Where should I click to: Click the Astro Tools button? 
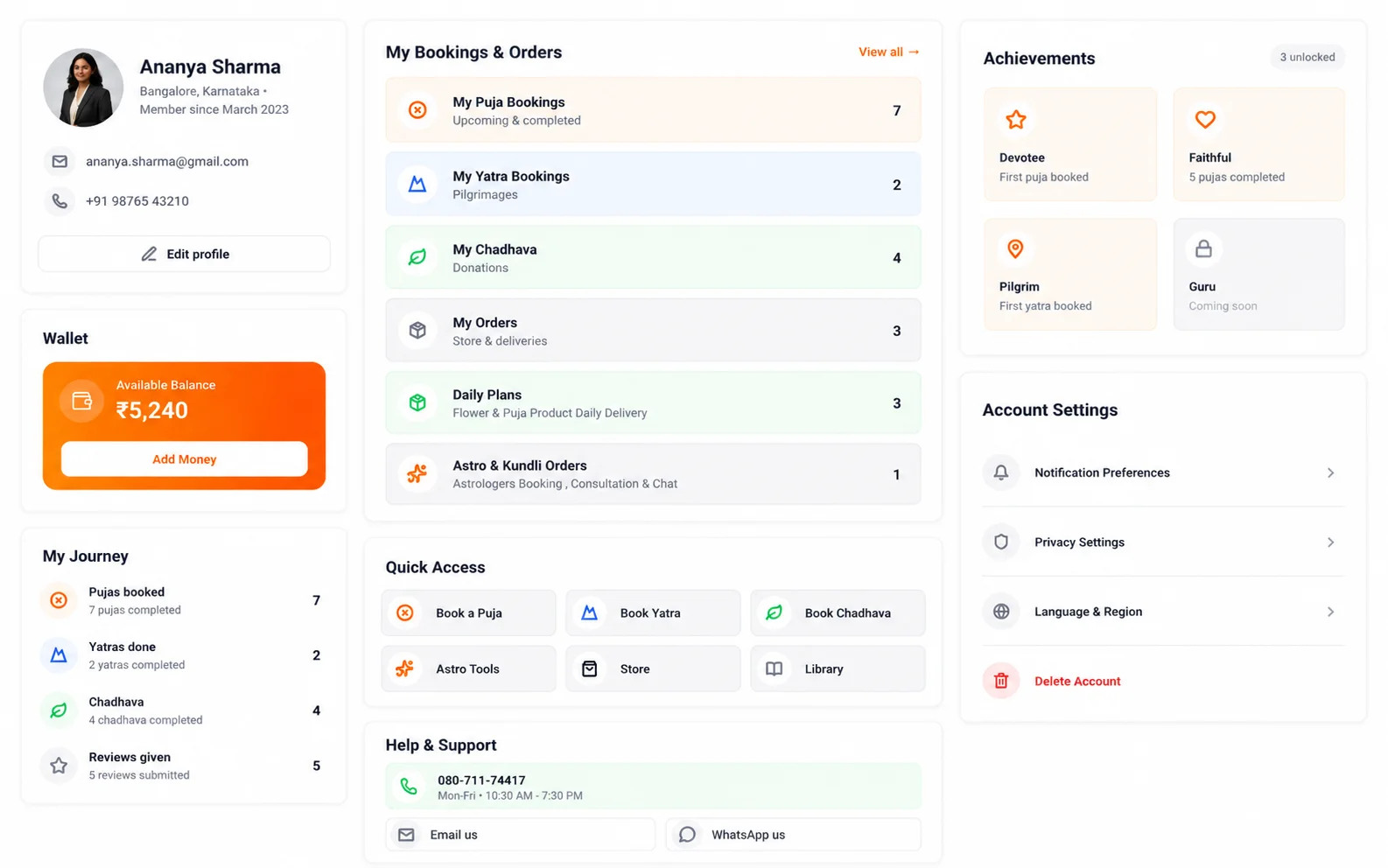[468, 668]
